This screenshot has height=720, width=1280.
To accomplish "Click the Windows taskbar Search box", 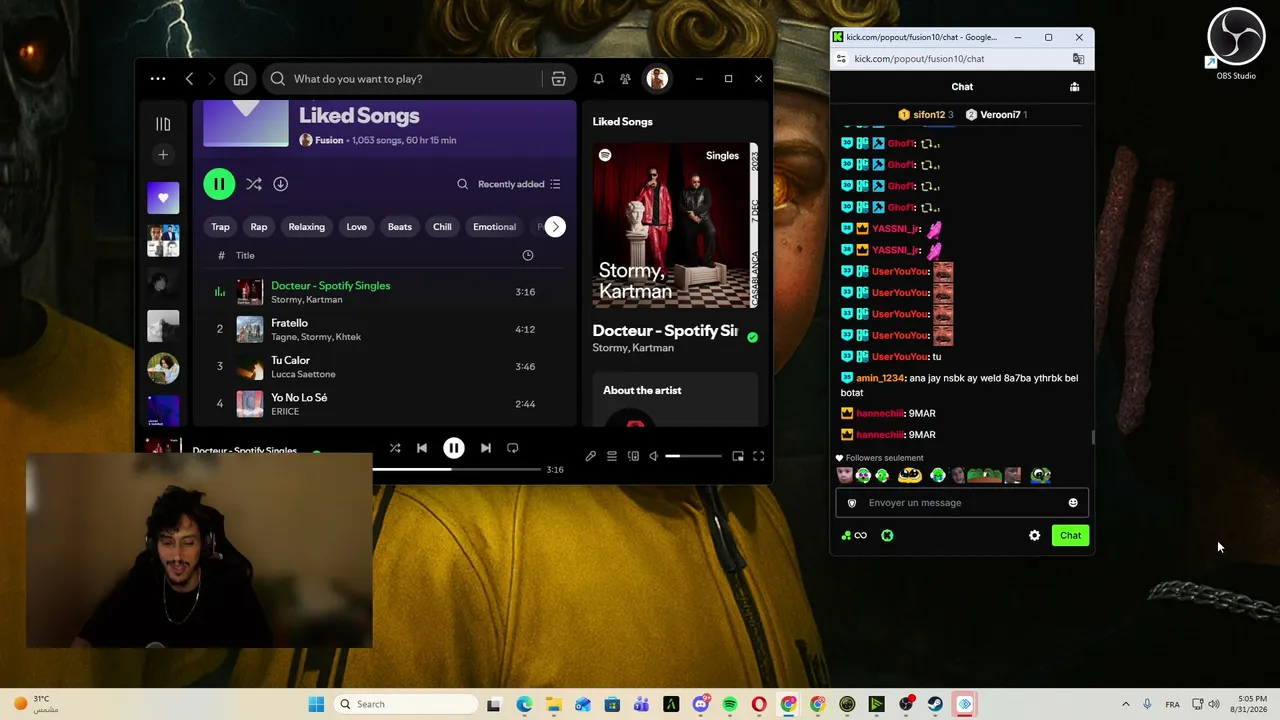I will pyautogui.click(x=404, y=704).
